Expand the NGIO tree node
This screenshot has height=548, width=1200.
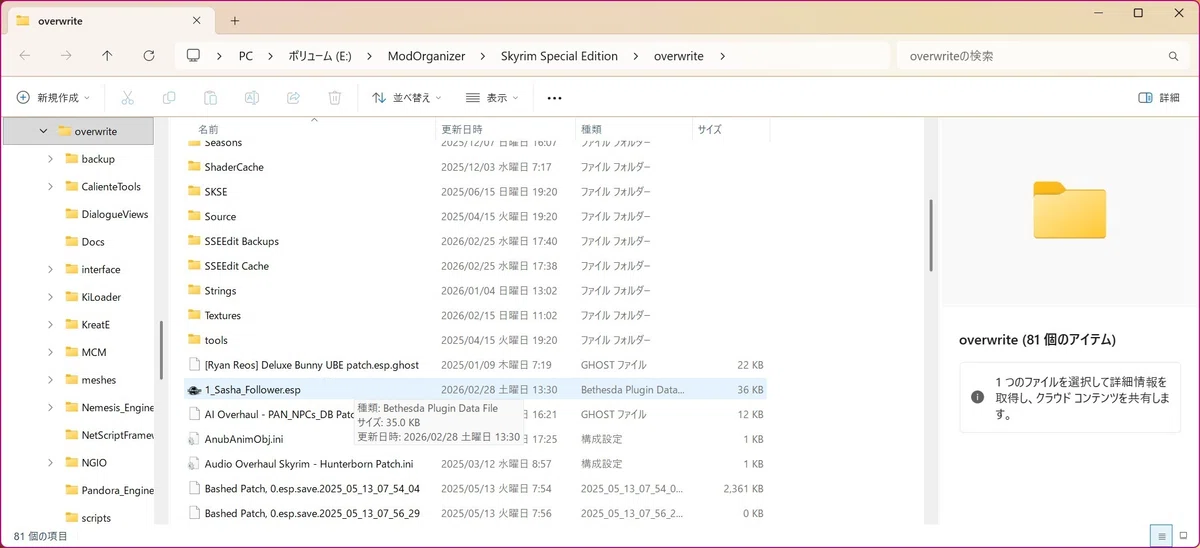click(51, 463)
